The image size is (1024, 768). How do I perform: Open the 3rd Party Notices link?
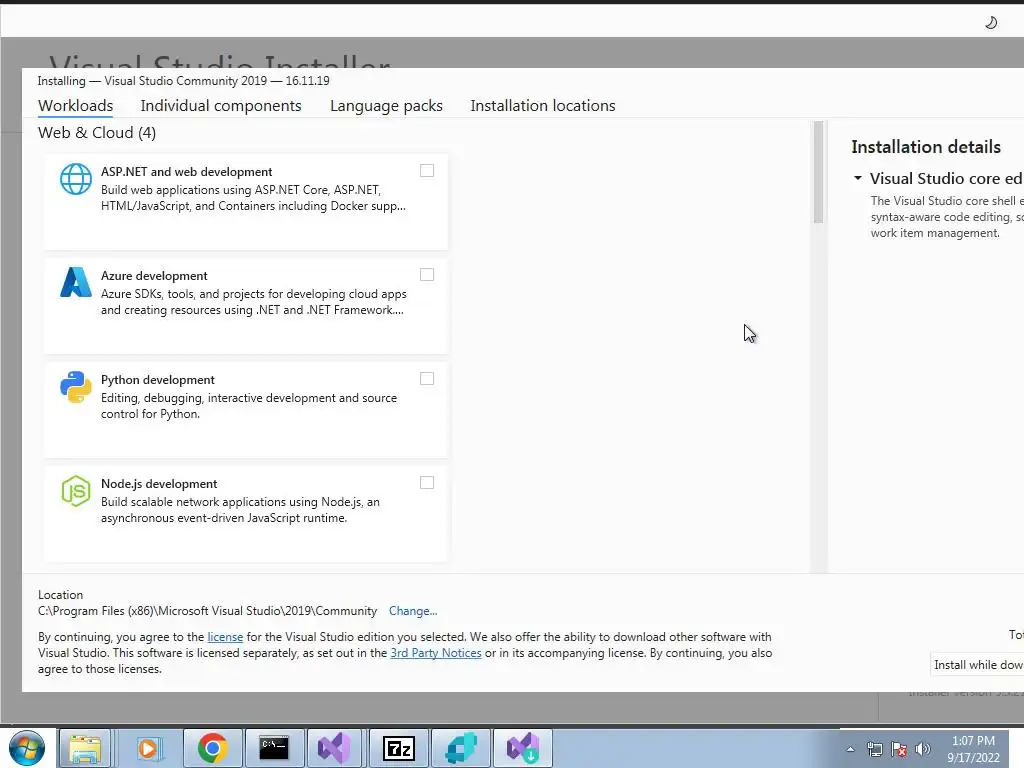[436, 653]
